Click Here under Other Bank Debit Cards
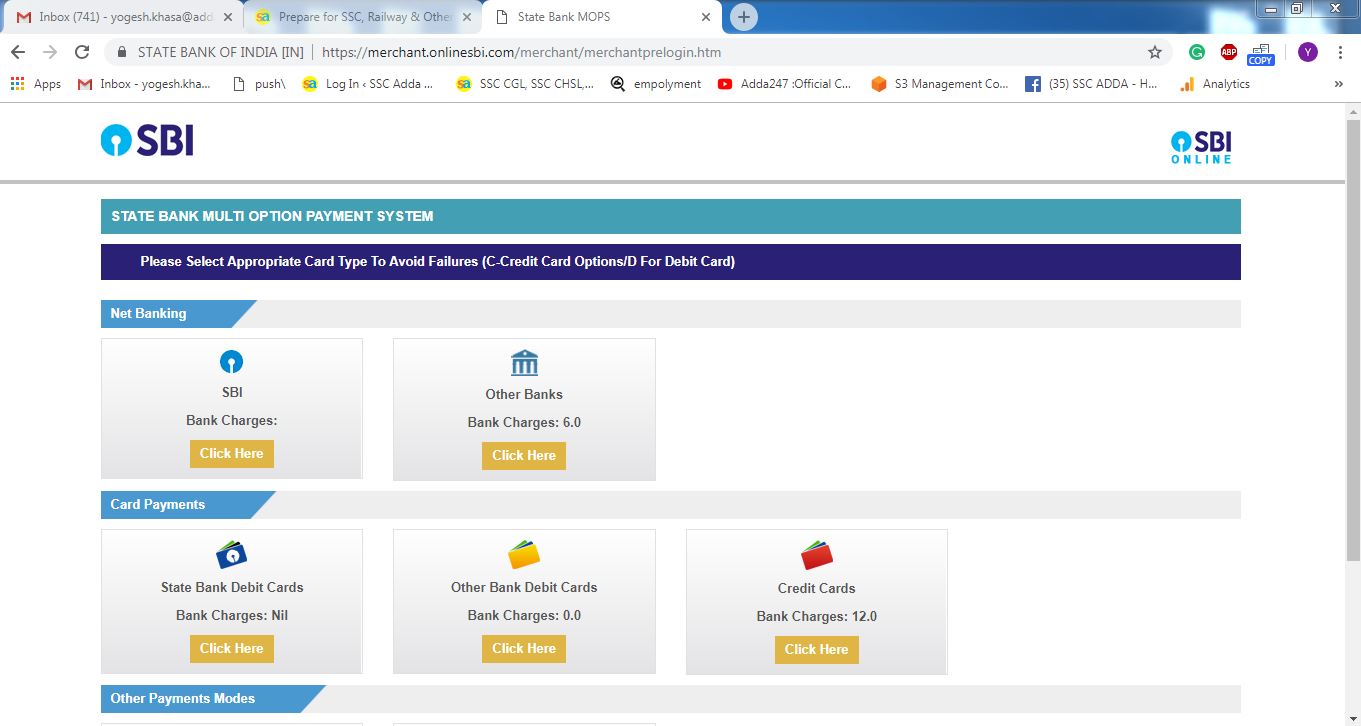Image resolution: width=1361 pixels, height=726 pixels. point(524,648)
